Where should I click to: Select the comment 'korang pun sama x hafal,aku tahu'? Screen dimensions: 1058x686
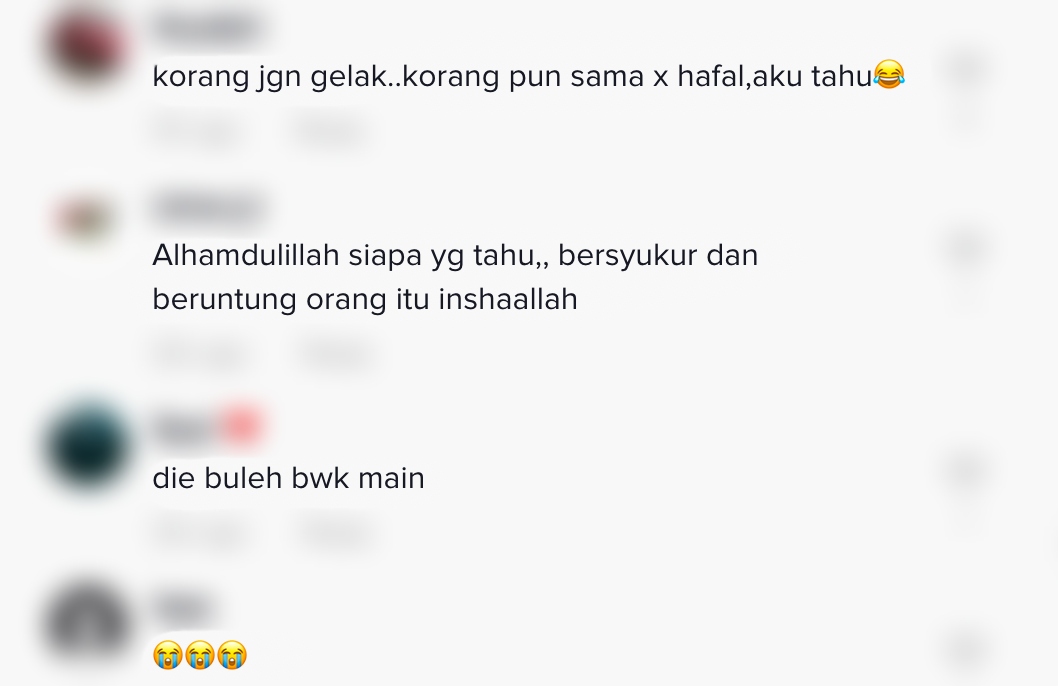(x=528, y=76)
